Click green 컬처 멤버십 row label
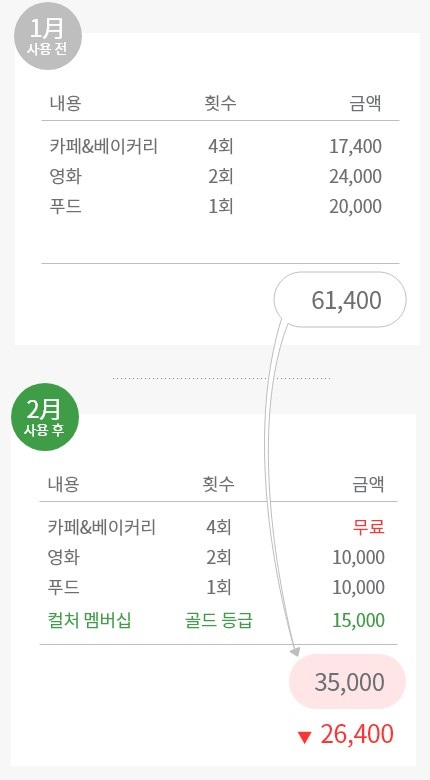430x780 pixels. [90, 620]
